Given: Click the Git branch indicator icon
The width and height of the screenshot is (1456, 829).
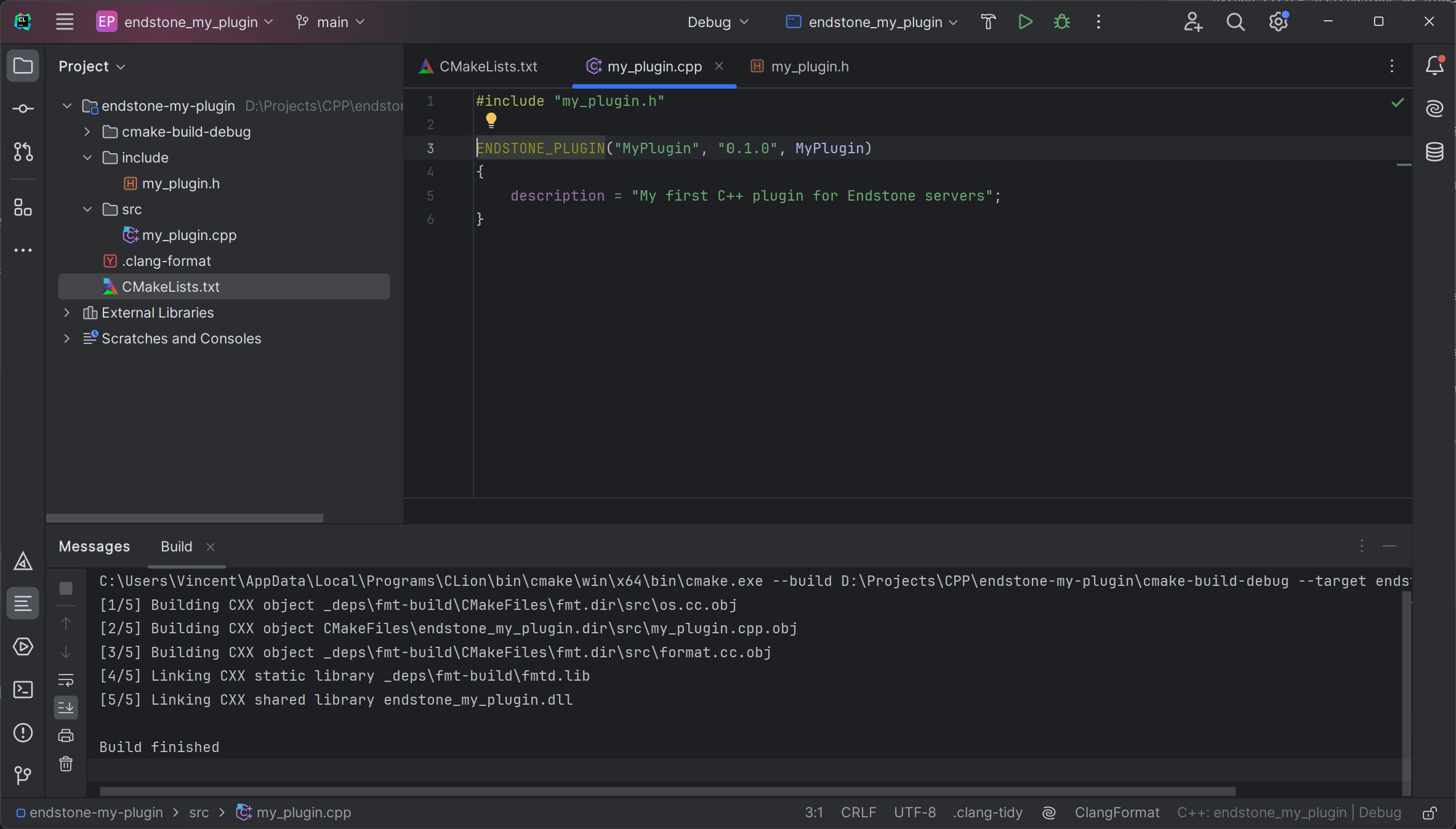Looking at the screenshot, I should [302, 22].
